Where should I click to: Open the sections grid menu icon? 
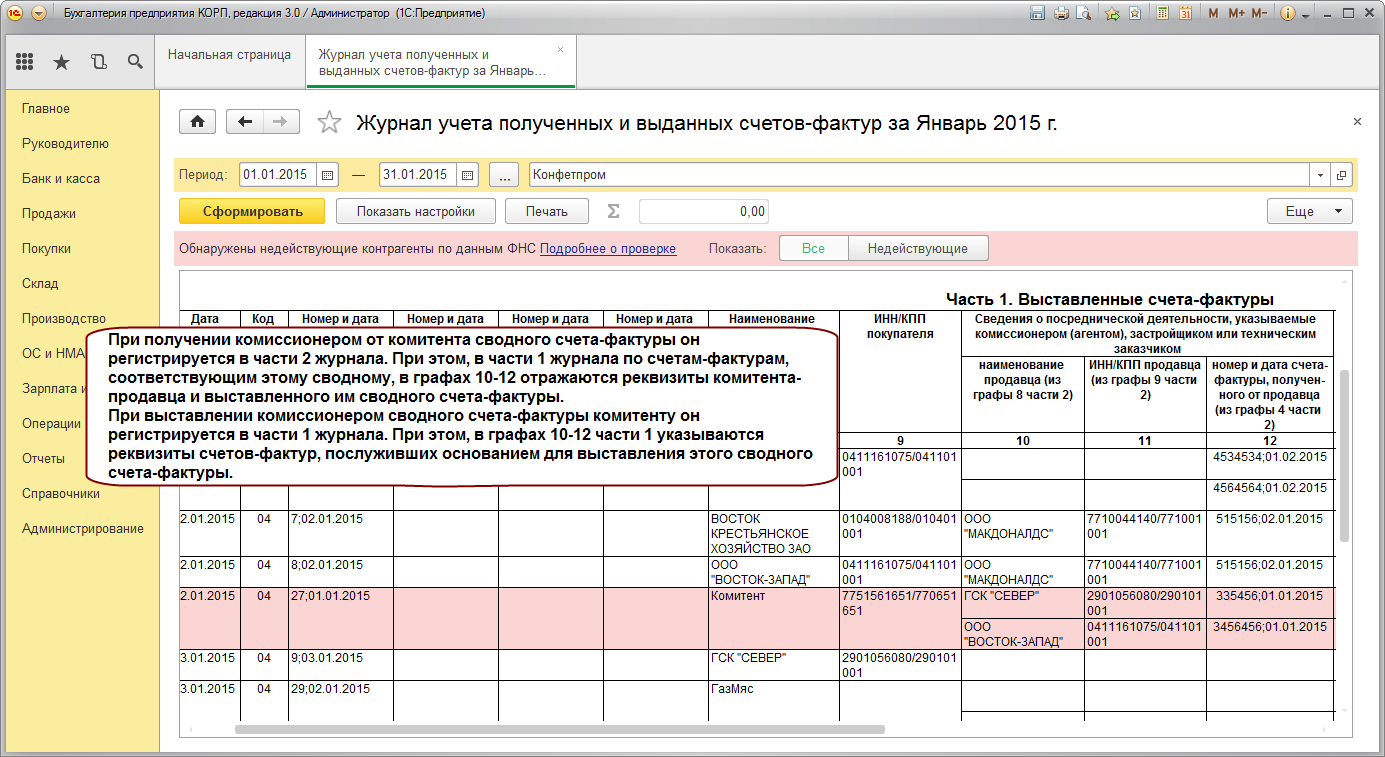[x=25, y=62]
